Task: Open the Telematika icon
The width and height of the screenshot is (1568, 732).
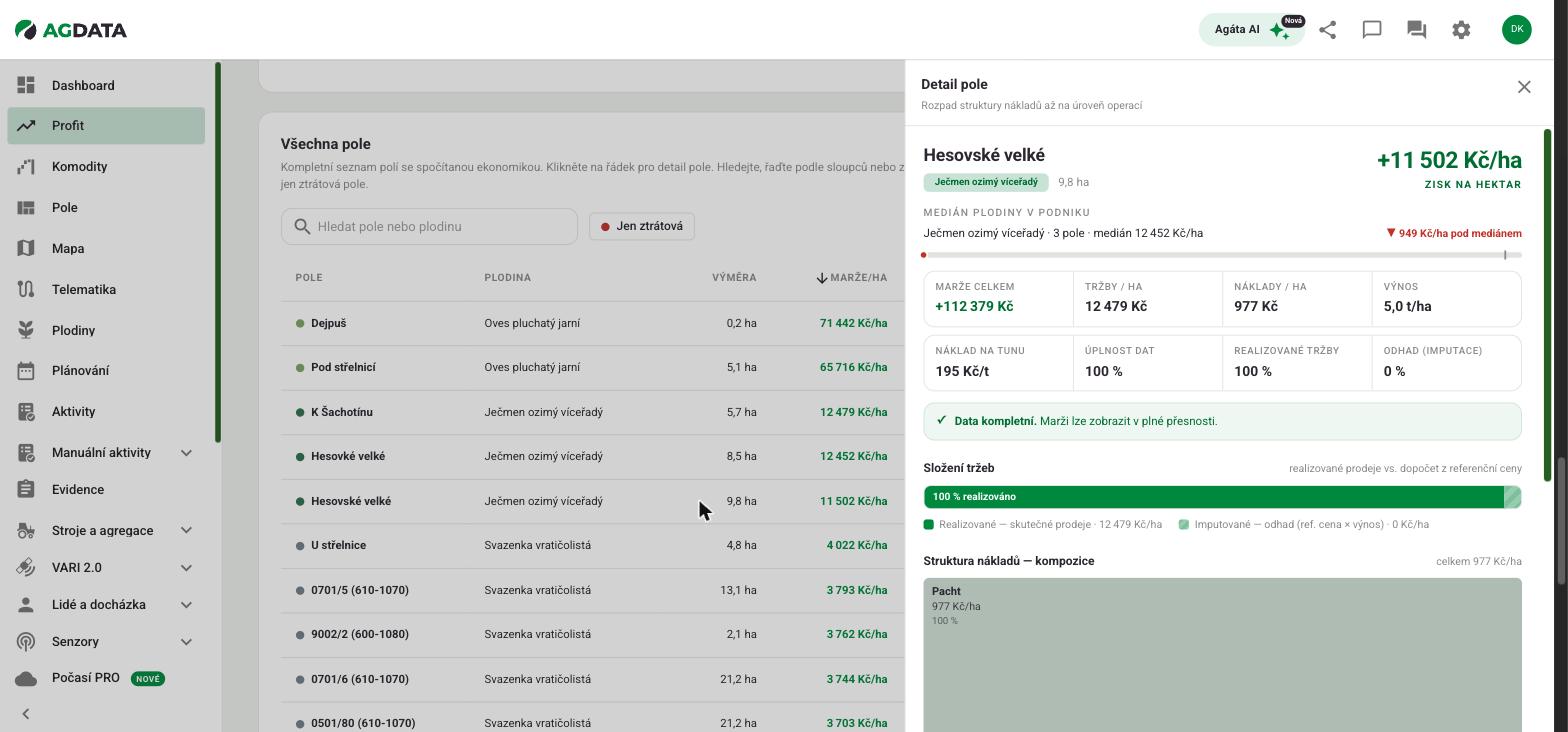Action: click(x=26, y=290)
